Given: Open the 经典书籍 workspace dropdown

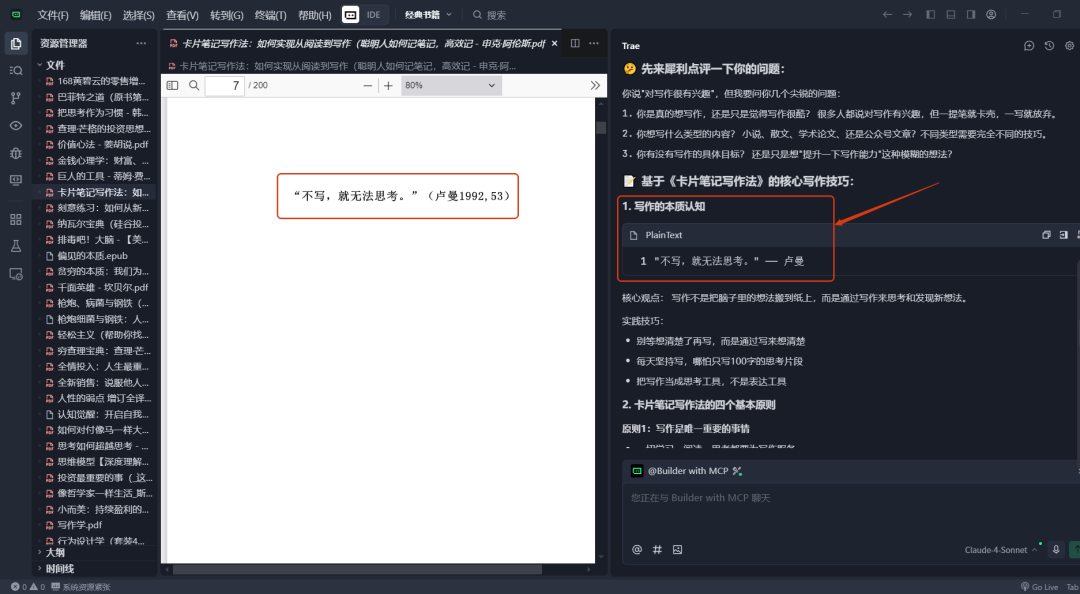Looking at the screenshot, I should (428, 14).
